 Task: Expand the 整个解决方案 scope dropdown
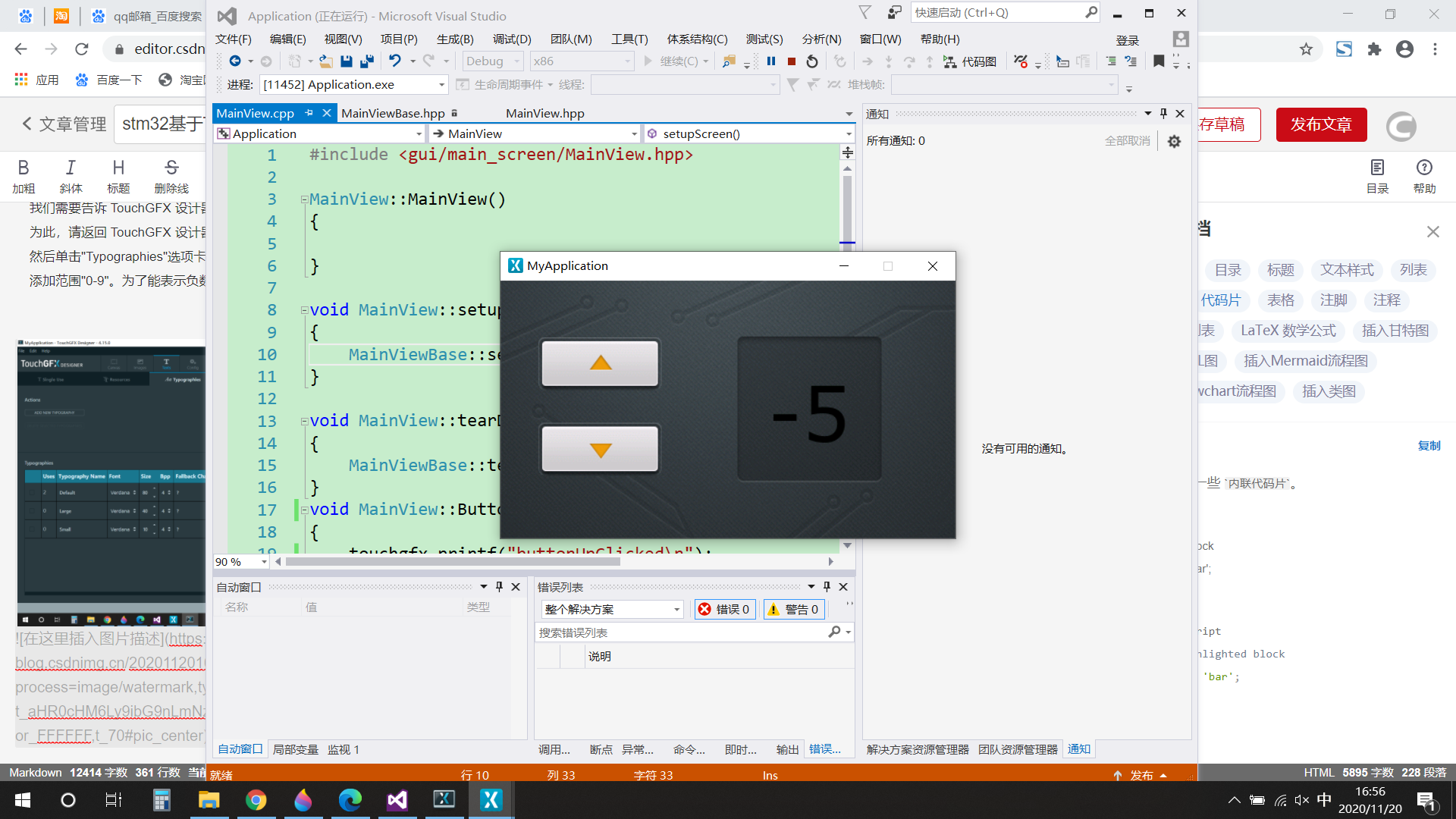(x=611, y=609)
